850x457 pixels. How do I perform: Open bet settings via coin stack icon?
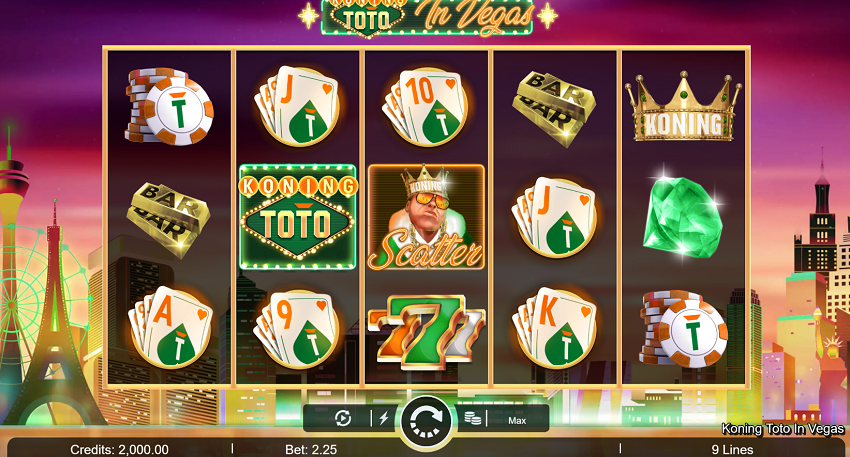[473, 418]
